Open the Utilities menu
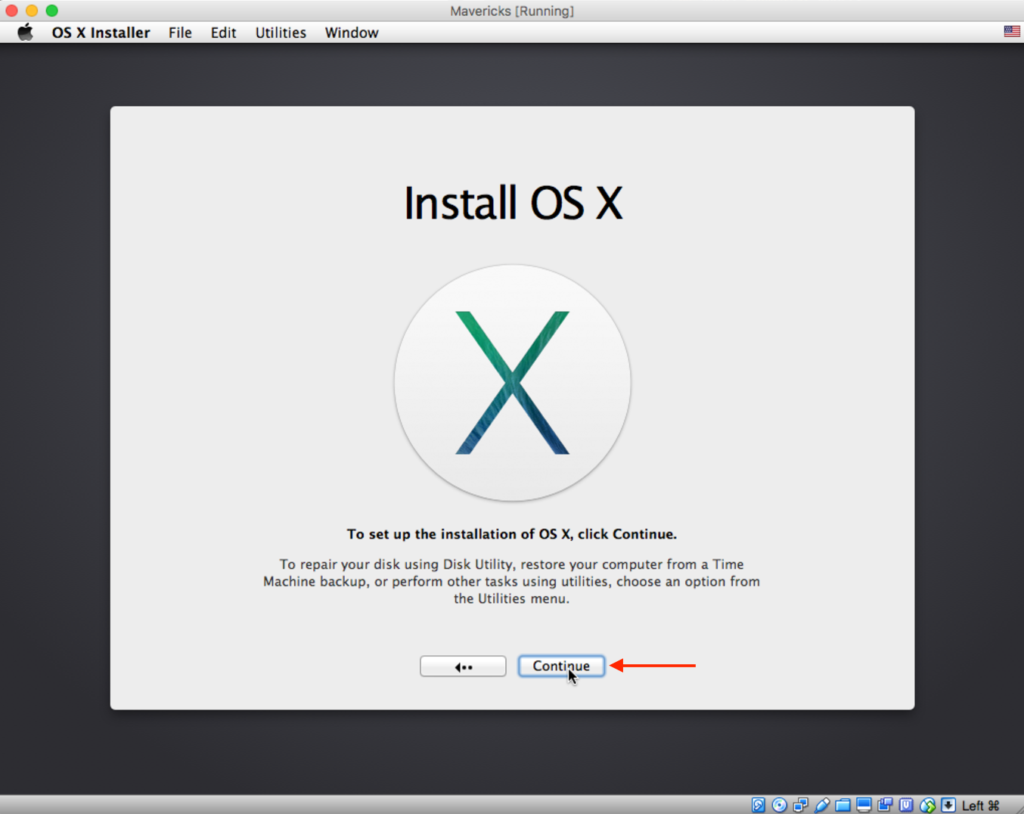This screenshot has height=814, width=1024. (280, 32)
